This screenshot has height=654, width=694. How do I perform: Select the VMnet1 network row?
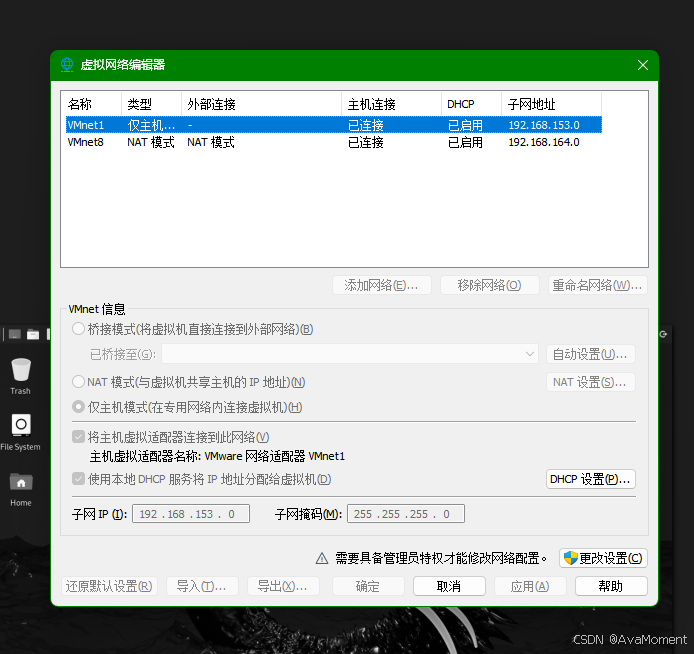(x=334, y=125)
